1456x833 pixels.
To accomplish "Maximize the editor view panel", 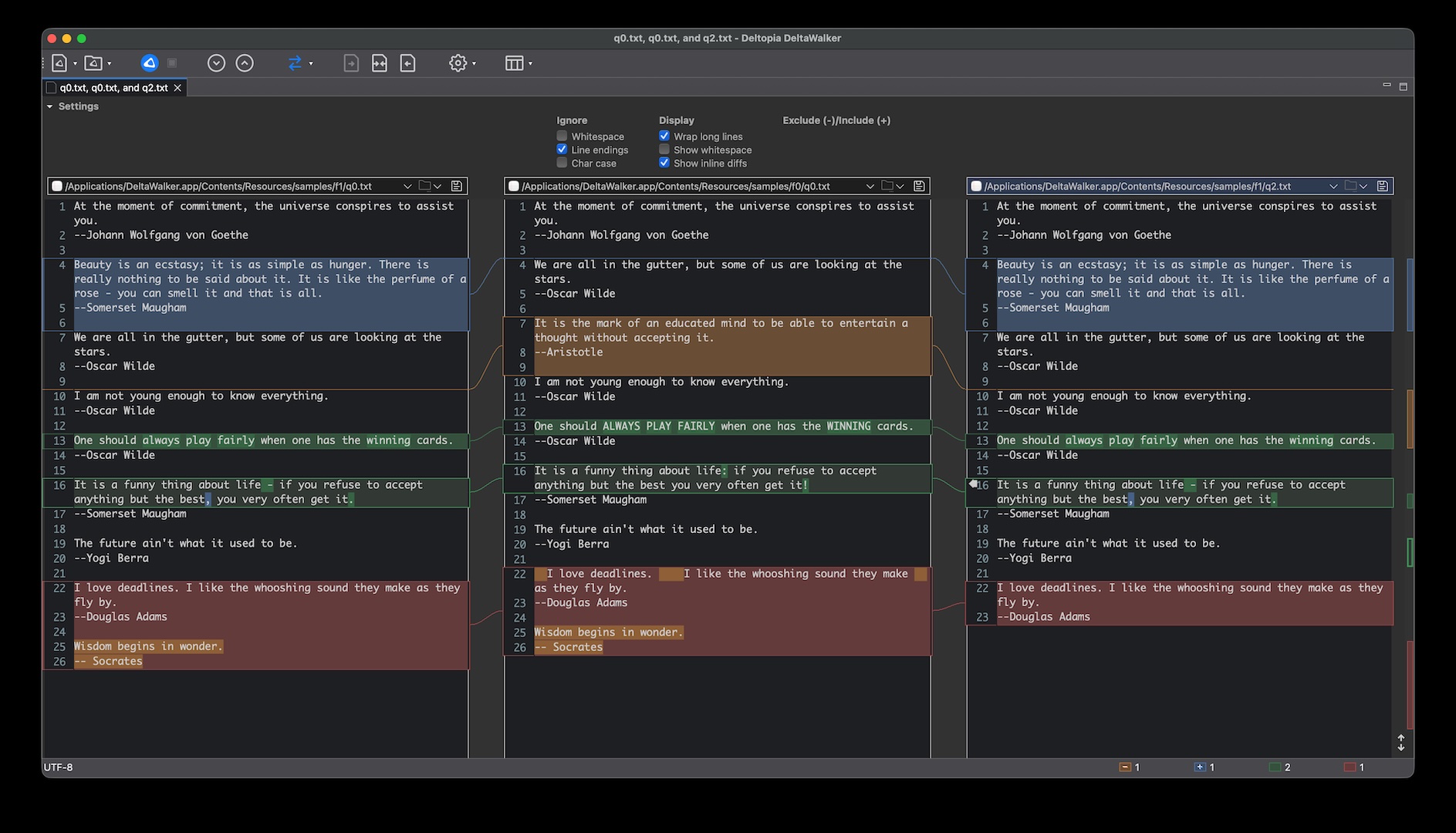I will coord(1403,86).
